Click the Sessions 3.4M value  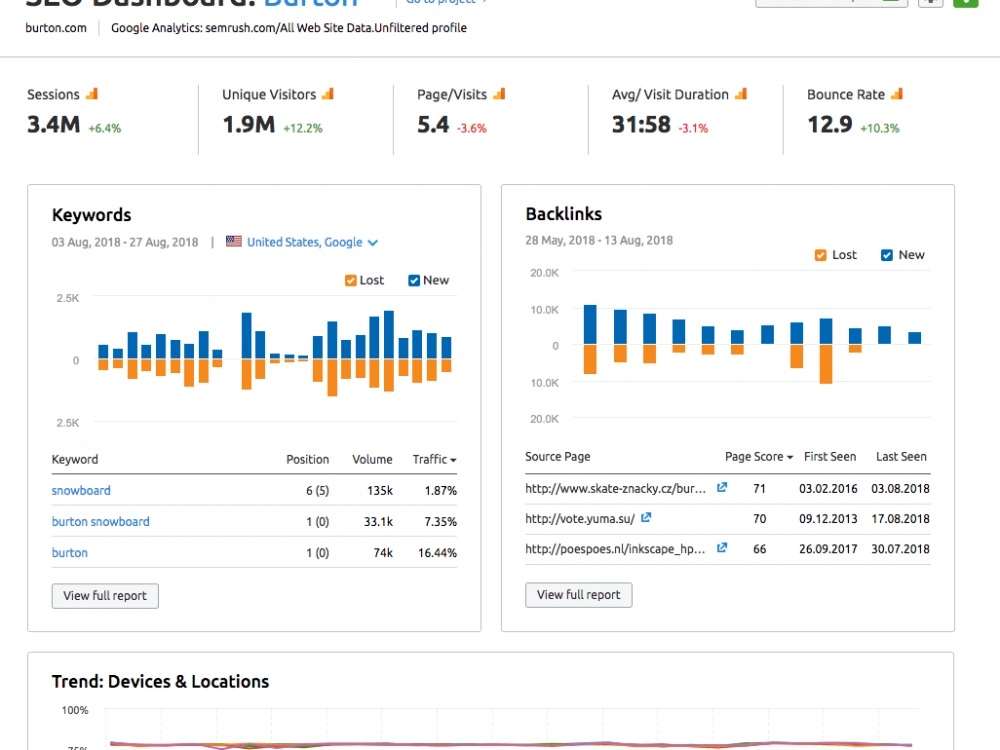click(x=54, y=124)
